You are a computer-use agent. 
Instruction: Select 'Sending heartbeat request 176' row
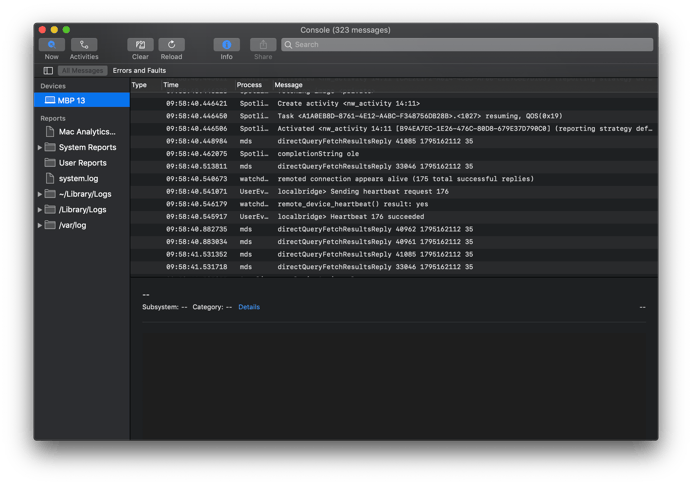pos(394,192)
